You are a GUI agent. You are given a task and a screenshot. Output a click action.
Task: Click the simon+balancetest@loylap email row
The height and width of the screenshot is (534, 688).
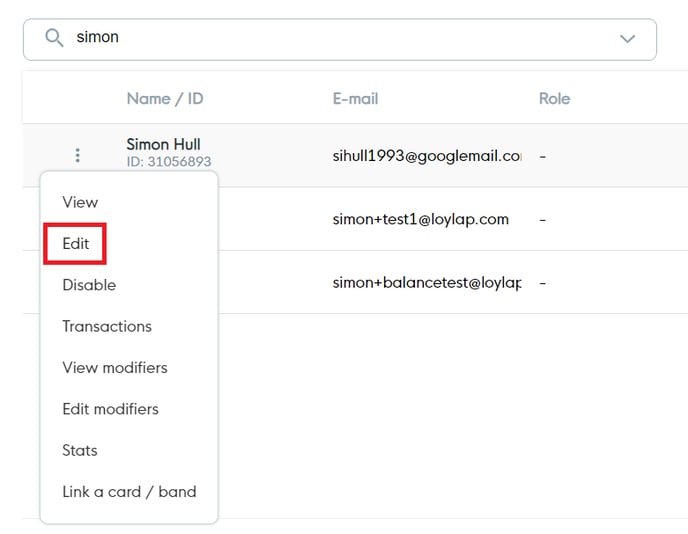tap(427, 283)
